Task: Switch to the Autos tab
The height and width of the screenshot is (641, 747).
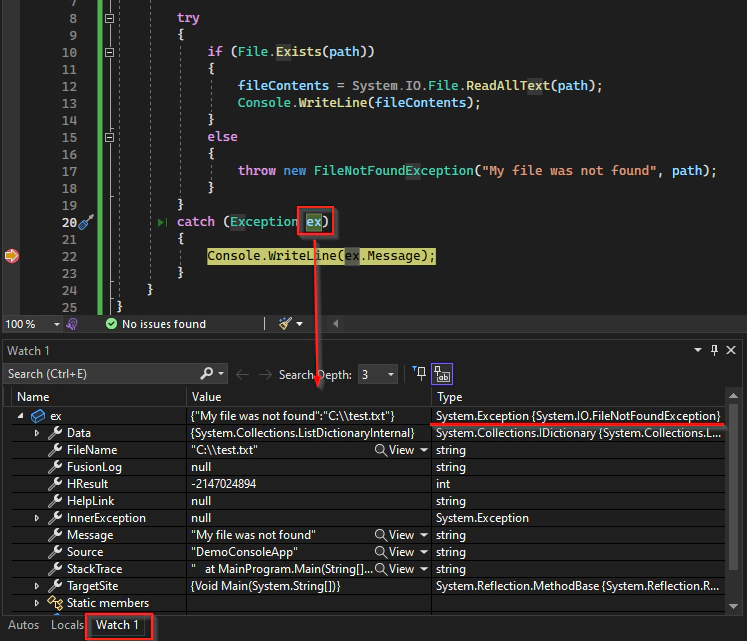Action: 23,625
